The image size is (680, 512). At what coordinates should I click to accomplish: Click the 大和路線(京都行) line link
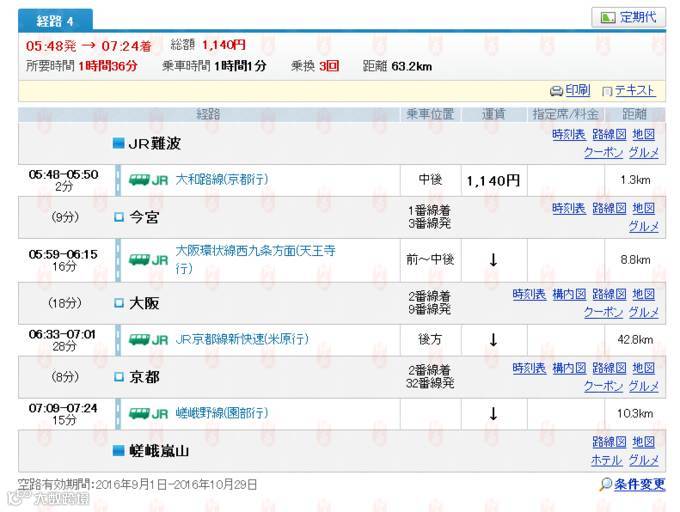[222, 179]
